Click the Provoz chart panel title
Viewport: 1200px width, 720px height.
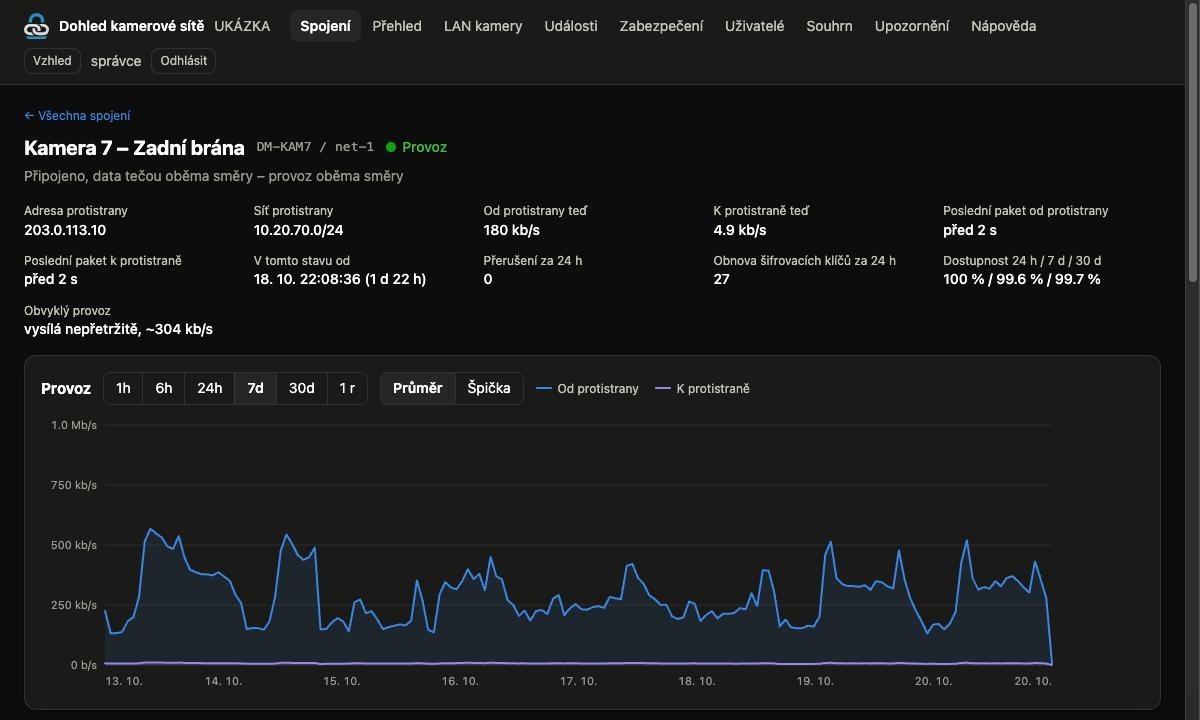[x=66, y=388]
